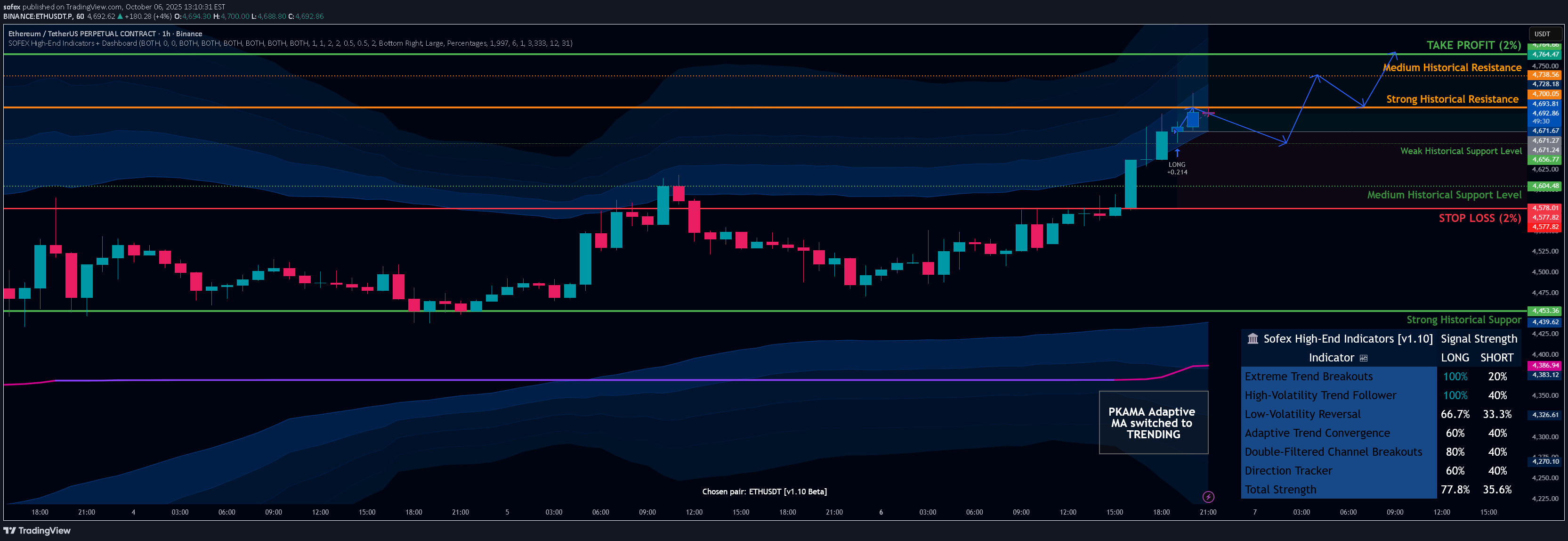This screenshot has height=541, width=1568.
Task: Click the 4,764.47 green price tag
Action: tap(1545, 55)
